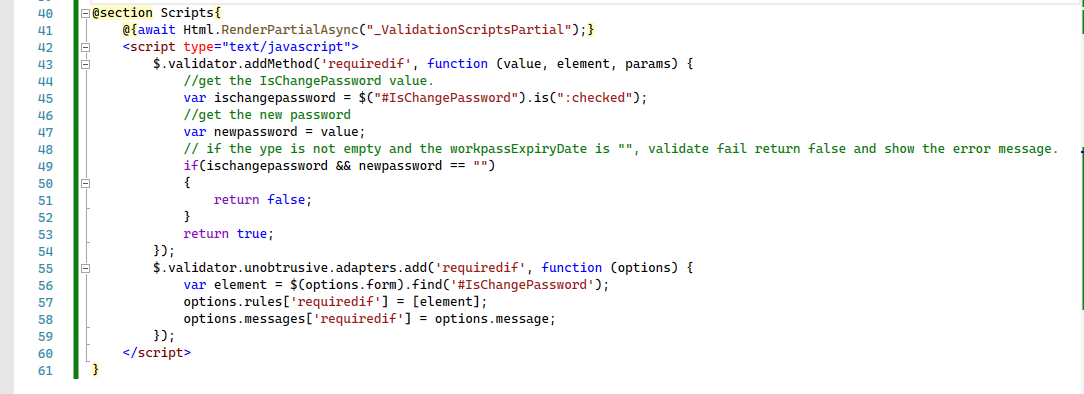Click the (options) parameter on line 55
This screenshot has width=1084, height=394.
(x=644, y=268)
